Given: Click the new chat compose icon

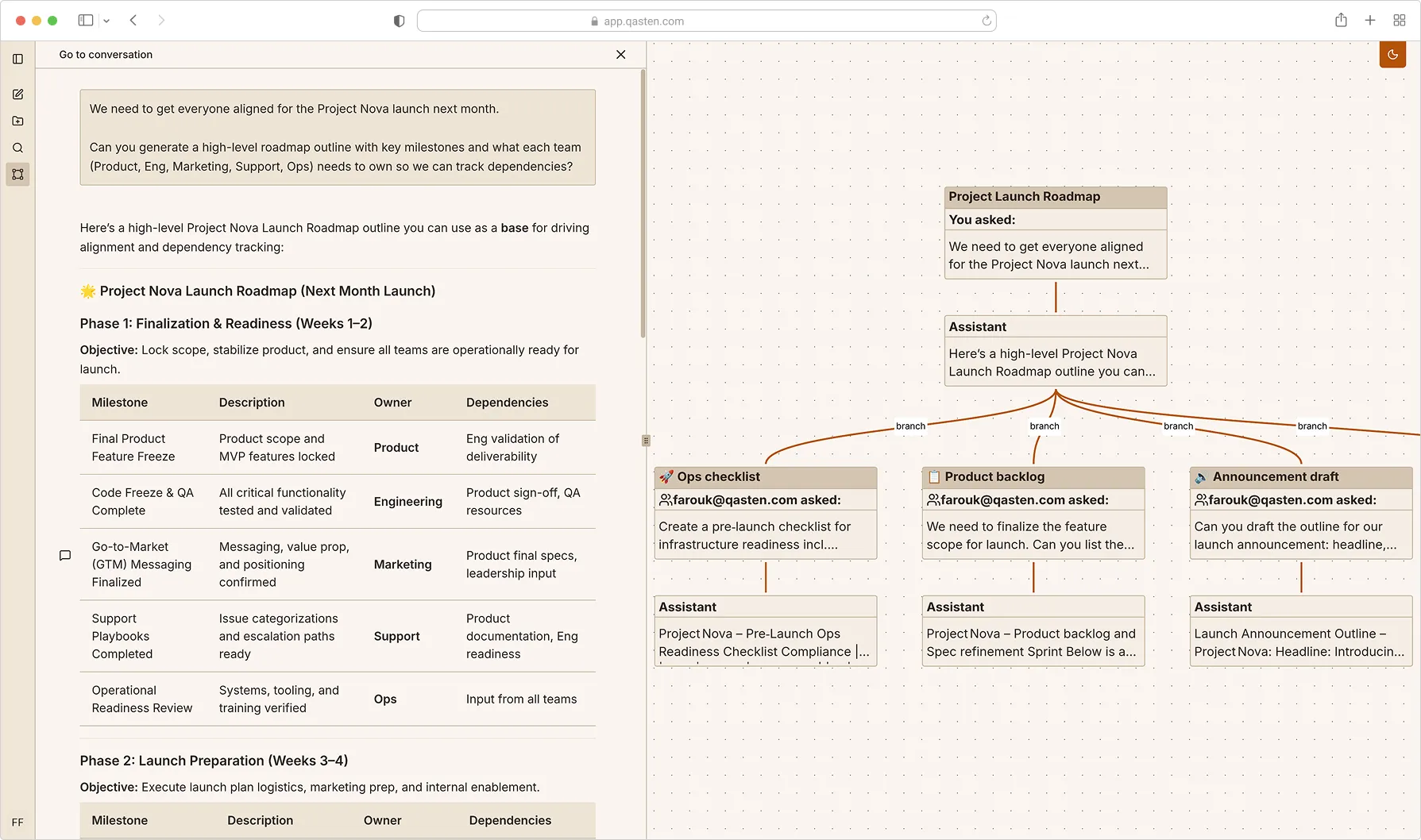Looking at the screenshot, I should pos(17,94).
